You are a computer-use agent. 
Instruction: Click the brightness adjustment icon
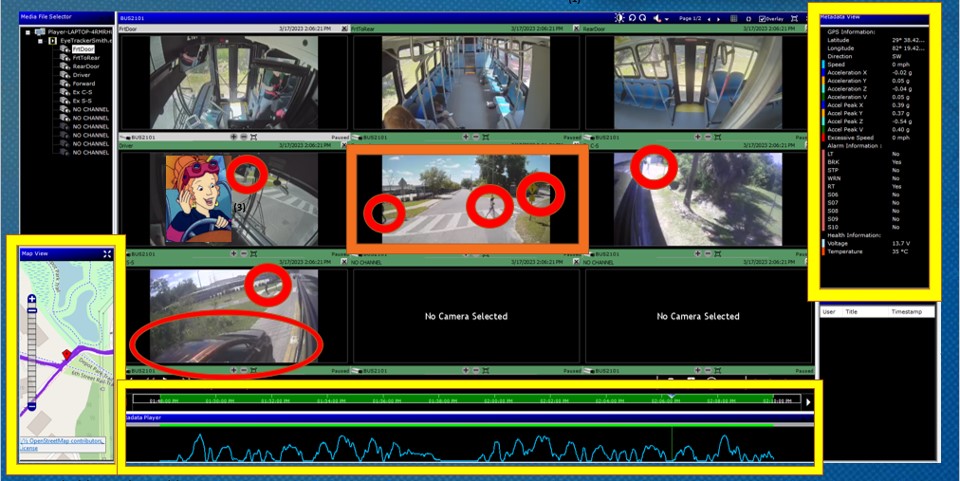620,18
